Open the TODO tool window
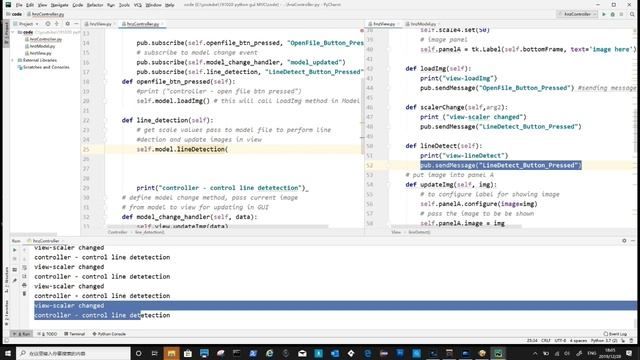The width and height of the screenshot is (640, 360). click(x=47, y=334)
